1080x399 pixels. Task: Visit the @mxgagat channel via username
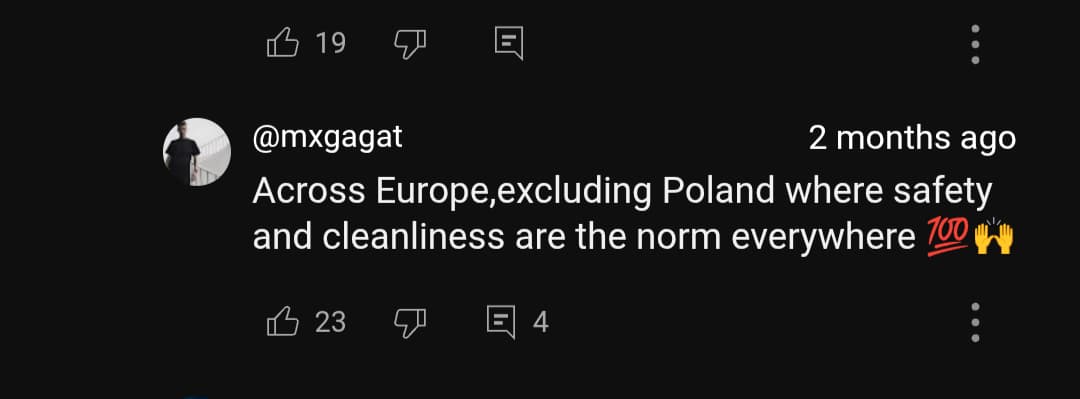click(327, 139)
